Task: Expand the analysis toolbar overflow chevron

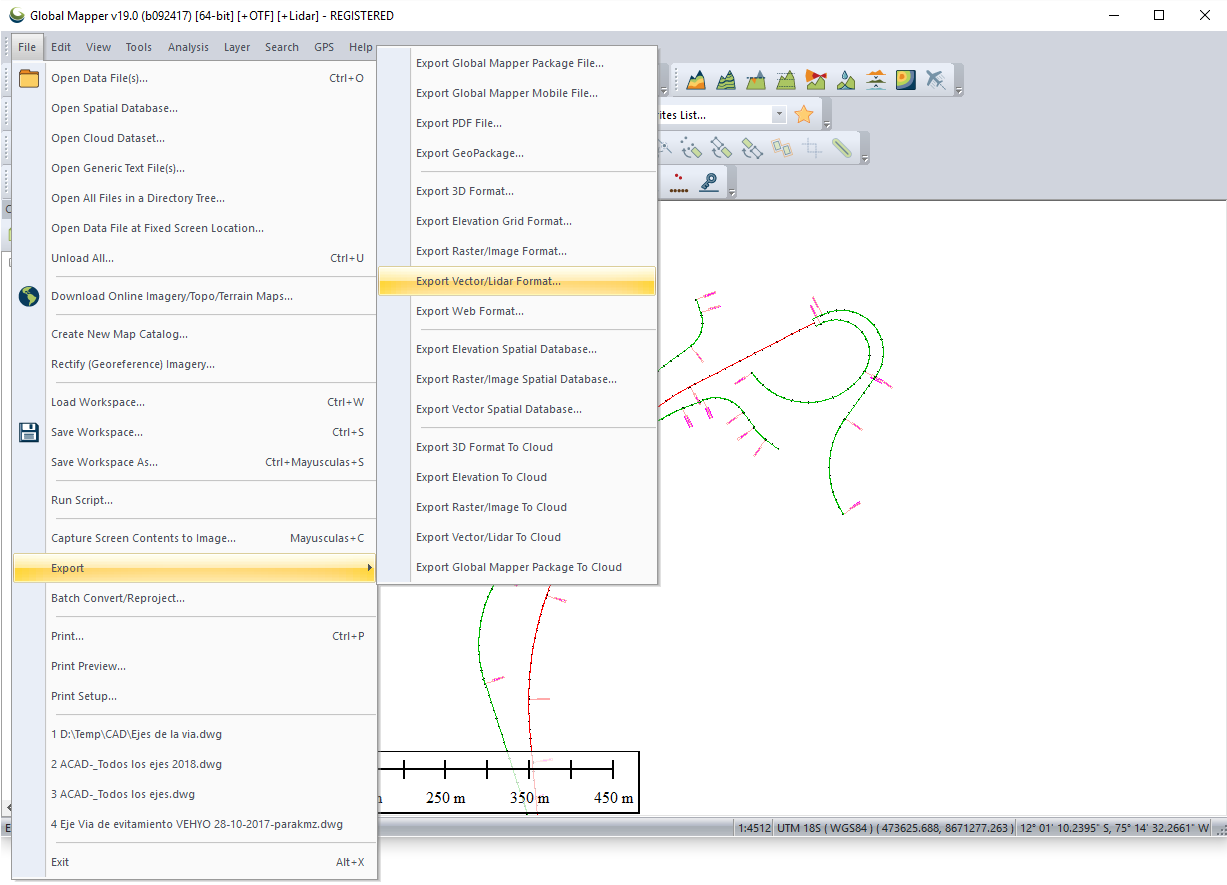Action: pos(958,89)
